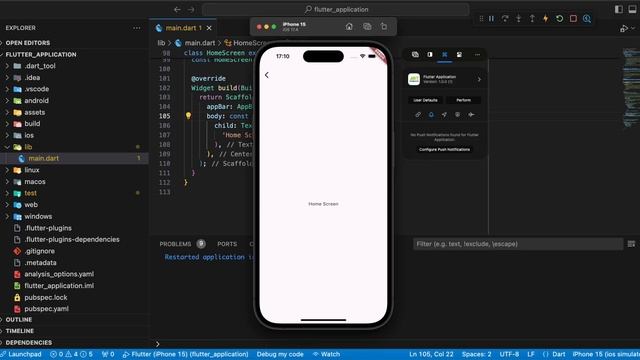
Task: Click the airplane icon in side panel
Action: (471, 115)
